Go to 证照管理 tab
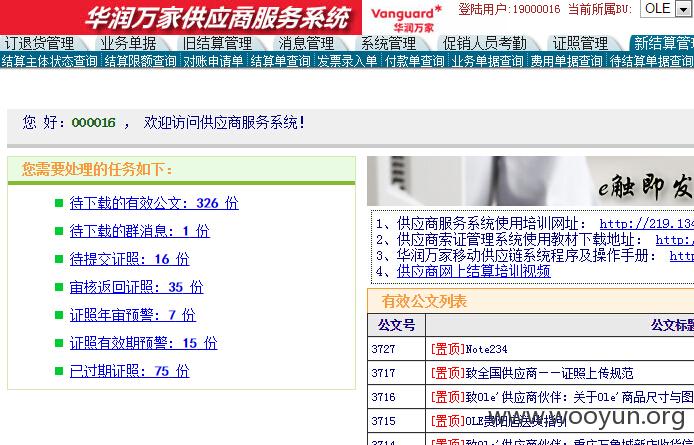This screenshot has width=694, height=445. click(x=580, y=43)
